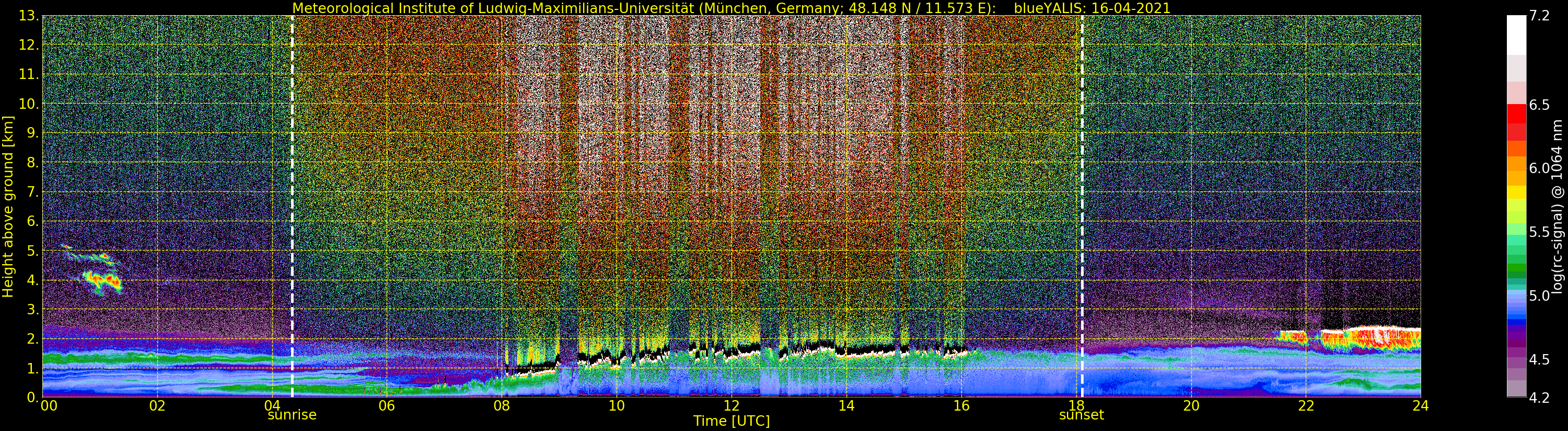This screenshot has height=431, width=1568.
Task: Click the sunset label under the time axis
Action: (x=1081, y=415)
